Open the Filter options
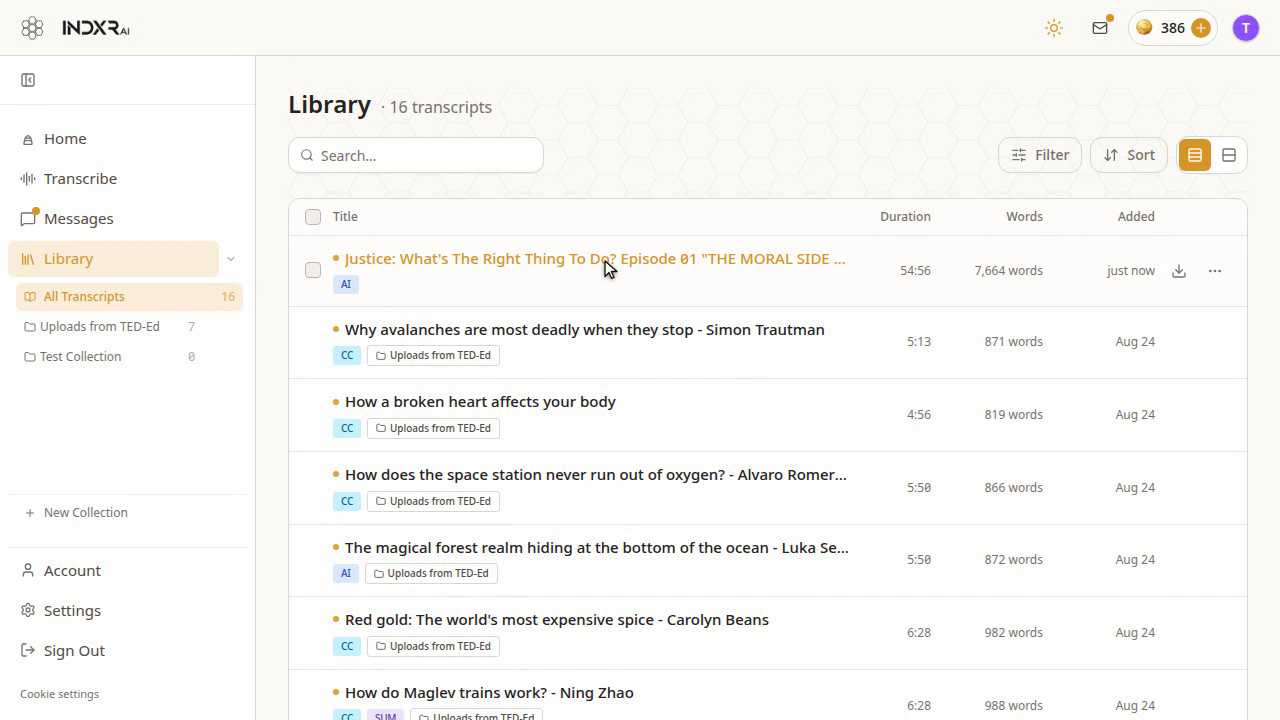This screenshot has height=720, width=1280. (1040, 155)
